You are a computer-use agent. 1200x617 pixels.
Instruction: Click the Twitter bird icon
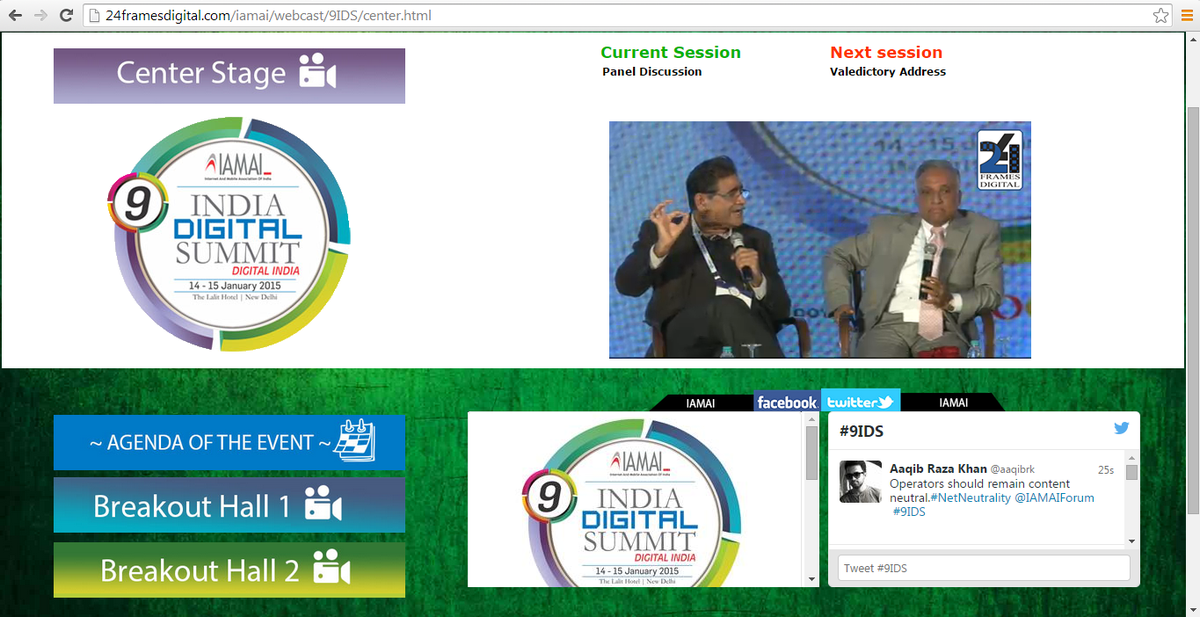pos(1121,428)
